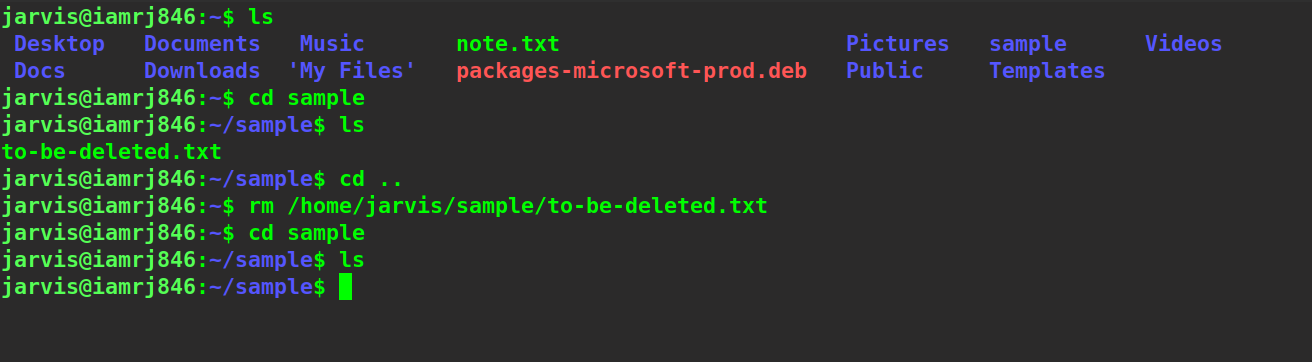Click the Documents directory in listing
Viewport: 1312px width, 362px height.
202,44
